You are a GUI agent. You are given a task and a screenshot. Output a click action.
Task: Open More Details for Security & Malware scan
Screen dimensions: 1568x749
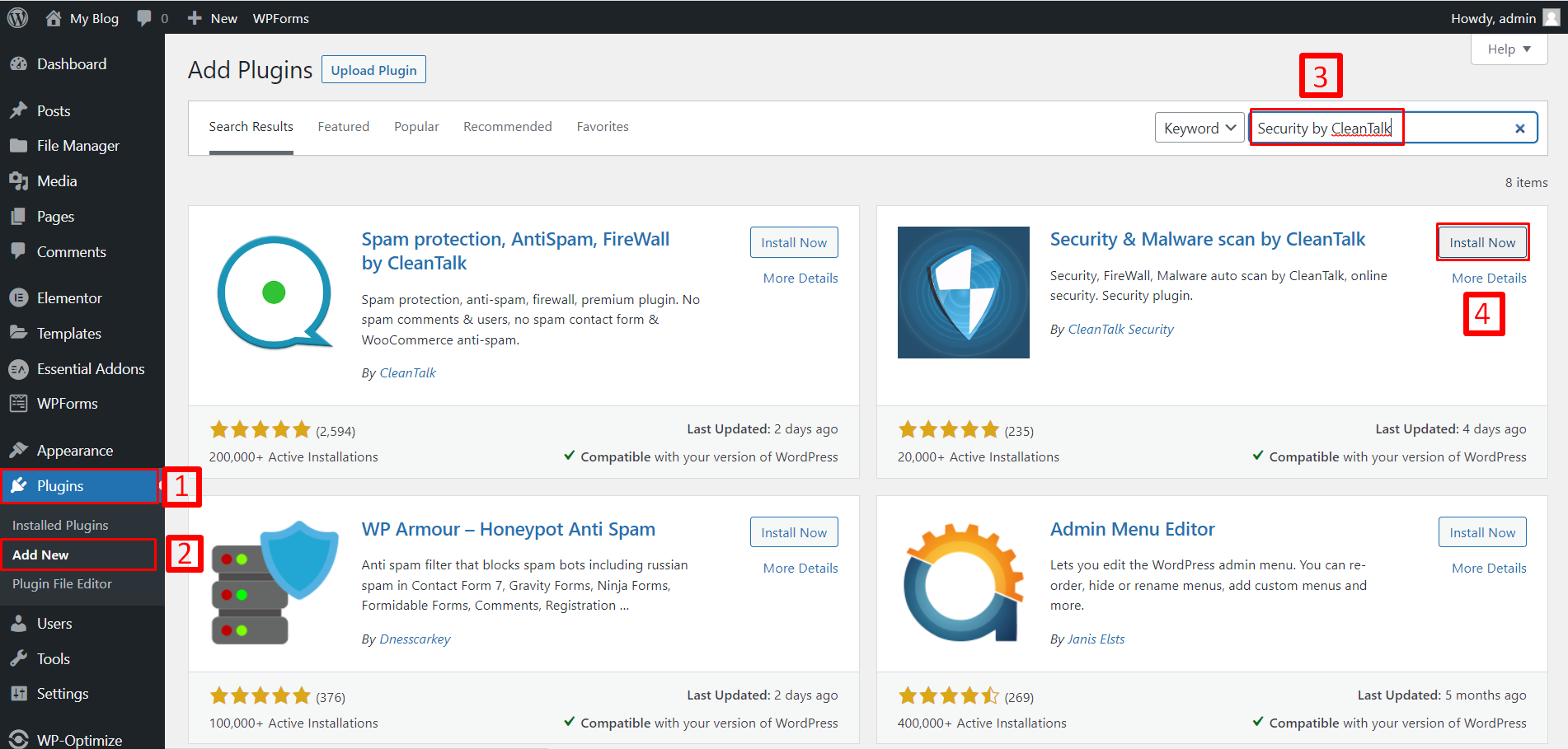(1489, 279)
